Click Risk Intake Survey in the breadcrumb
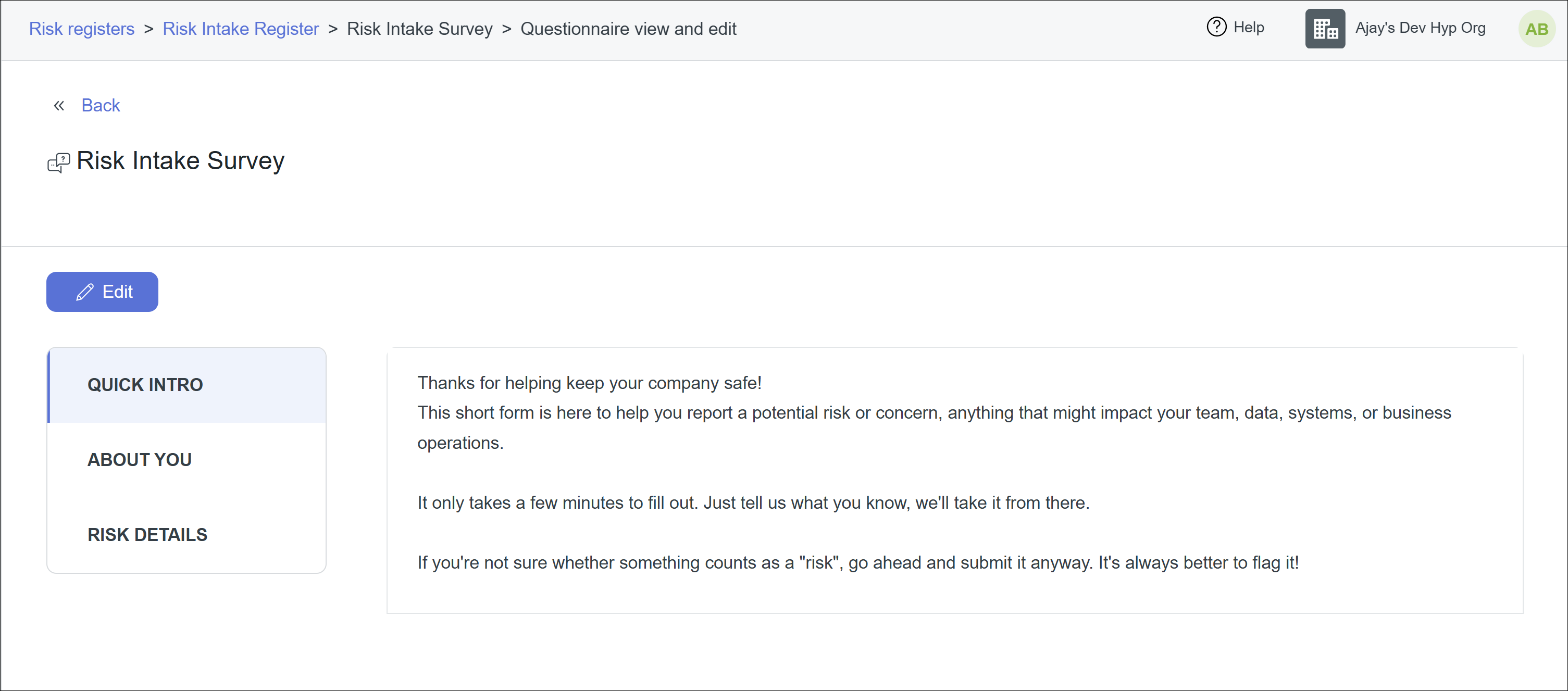Screen dimensions: 1568x691 tap(419, 28)
